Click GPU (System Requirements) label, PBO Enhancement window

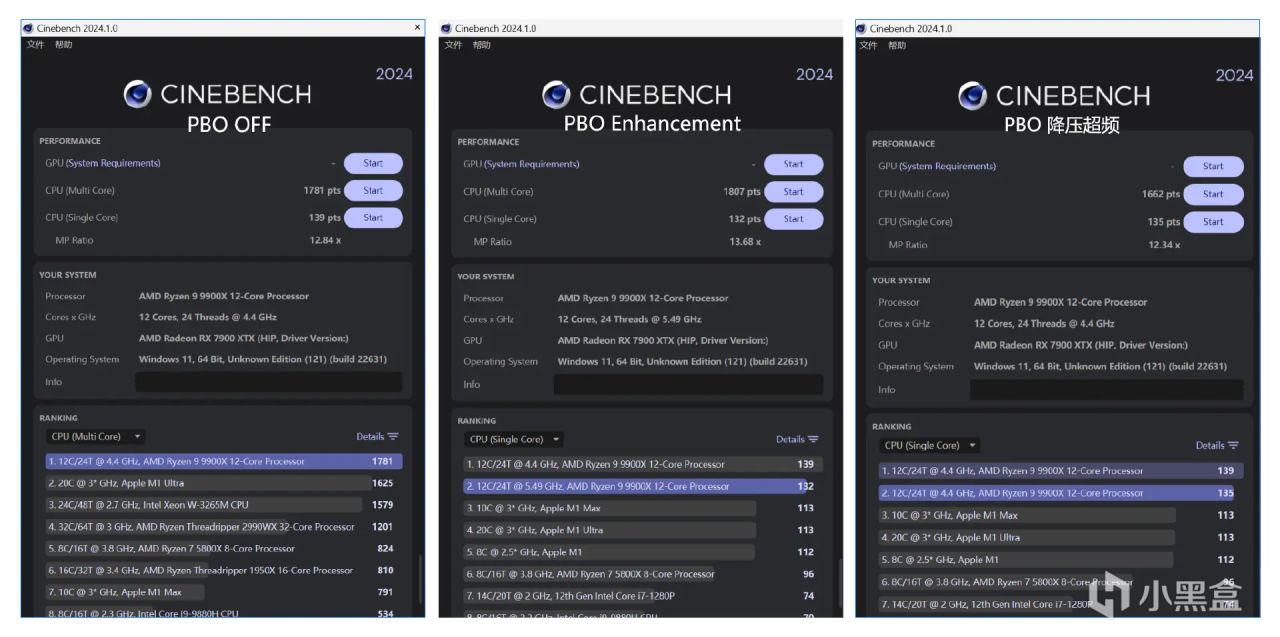pyautogui.click(x=521, y=164)
